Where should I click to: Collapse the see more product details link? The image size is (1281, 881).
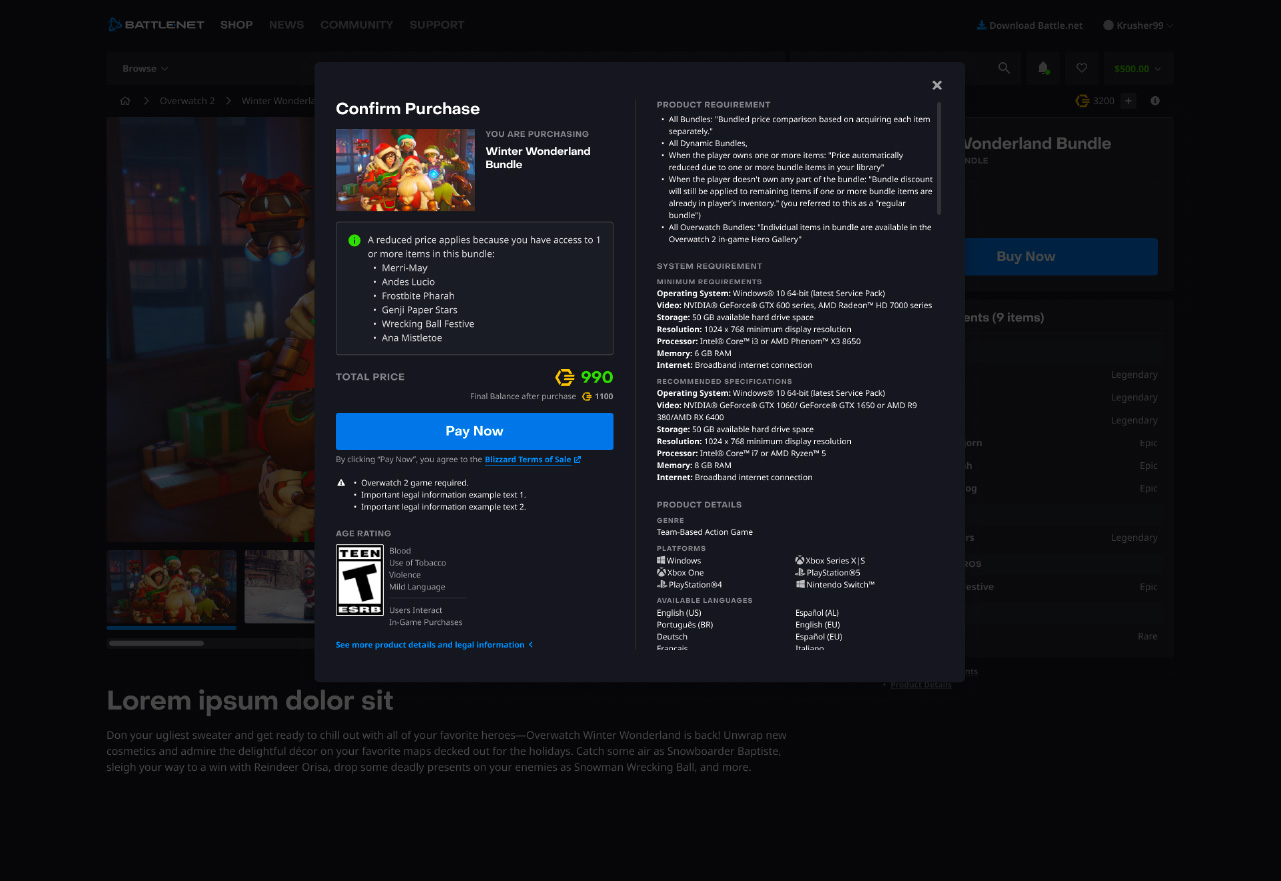click(x=434, y=645)
